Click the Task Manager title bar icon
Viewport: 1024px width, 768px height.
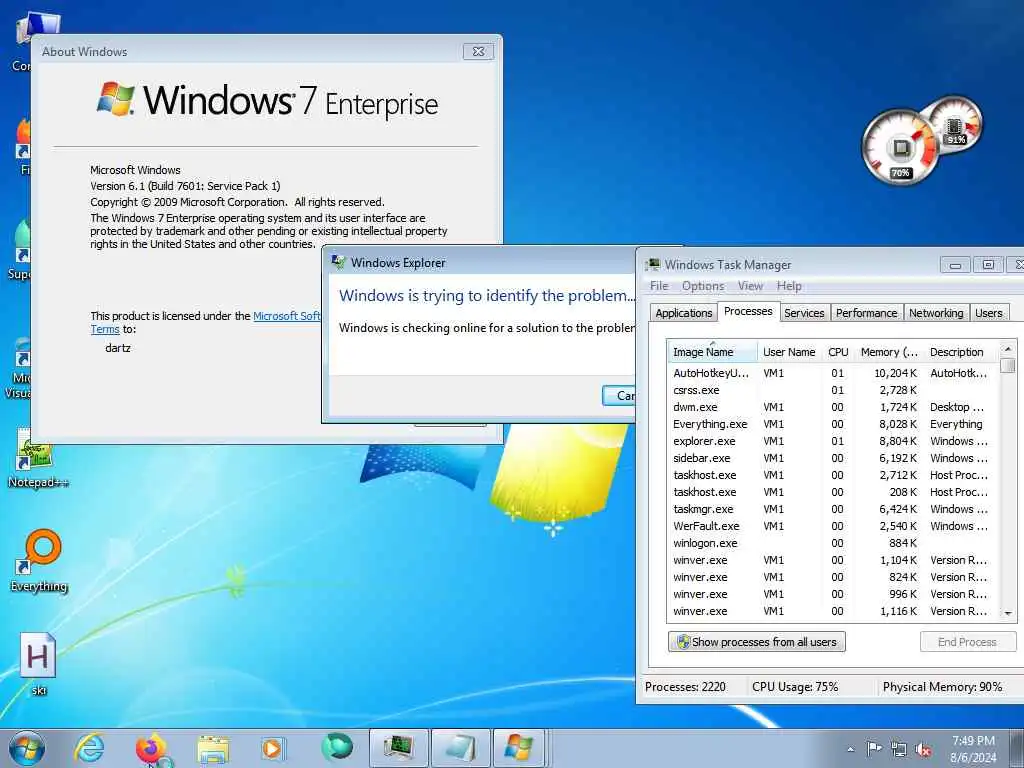coord(652,264)
